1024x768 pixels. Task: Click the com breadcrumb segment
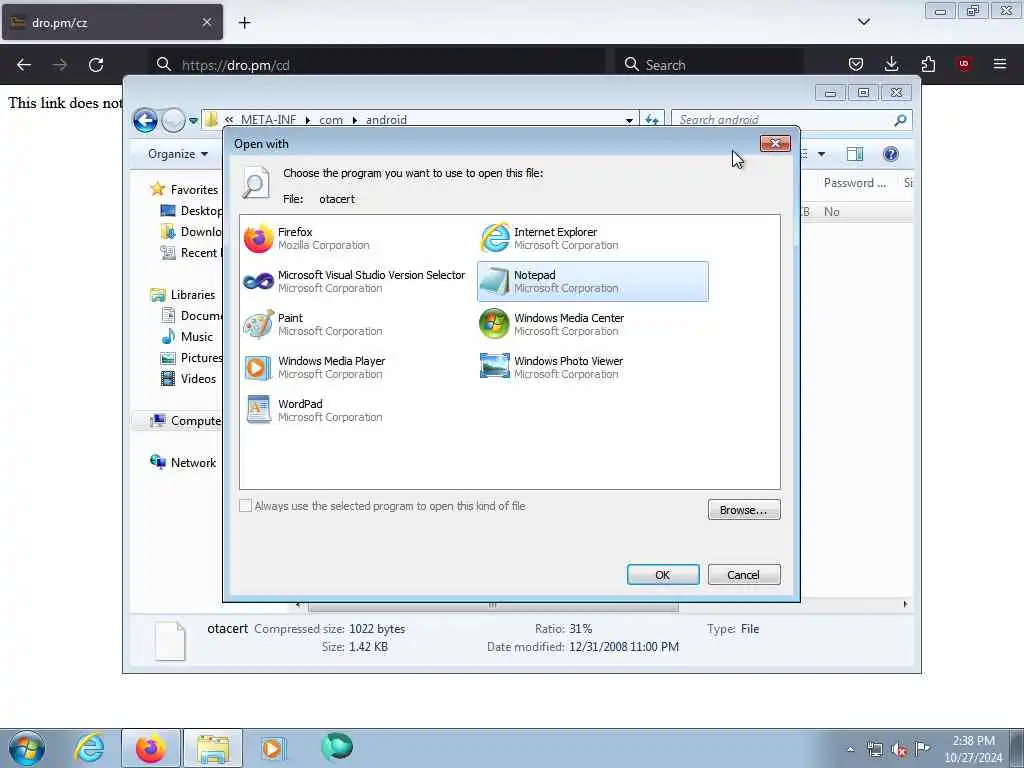331,120
